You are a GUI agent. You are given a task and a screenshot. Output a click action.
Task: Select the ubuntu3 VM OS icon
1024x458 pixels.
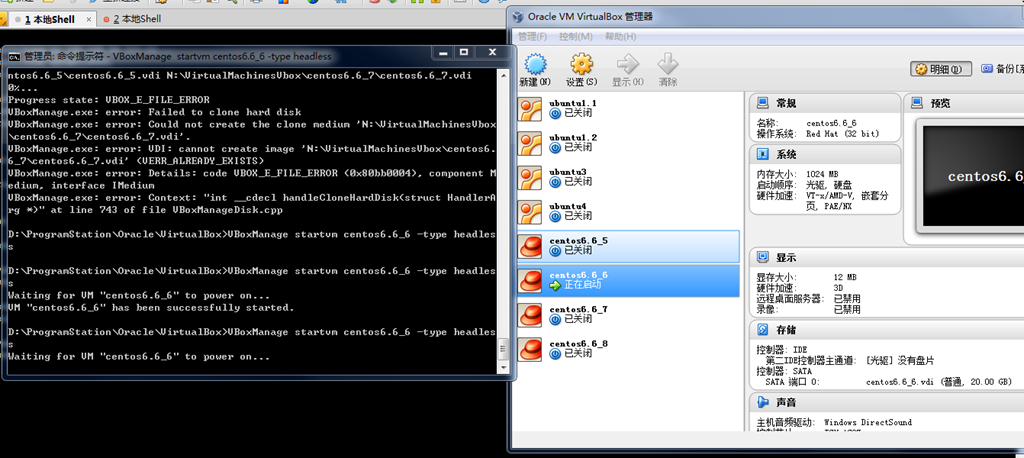[530, 177]
